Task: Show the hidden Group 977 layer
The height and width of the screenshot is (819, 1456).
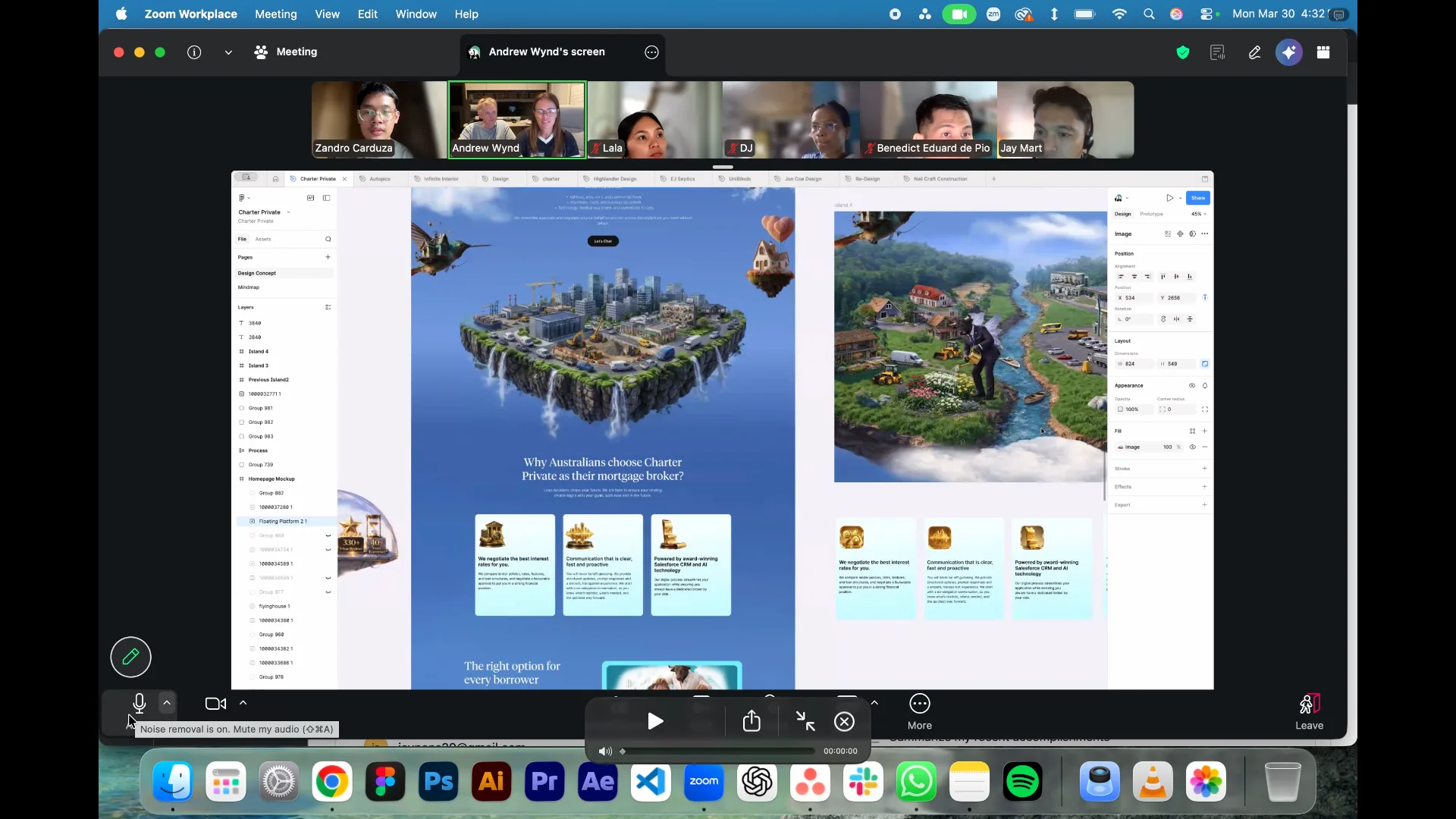Action: (328, 592)
